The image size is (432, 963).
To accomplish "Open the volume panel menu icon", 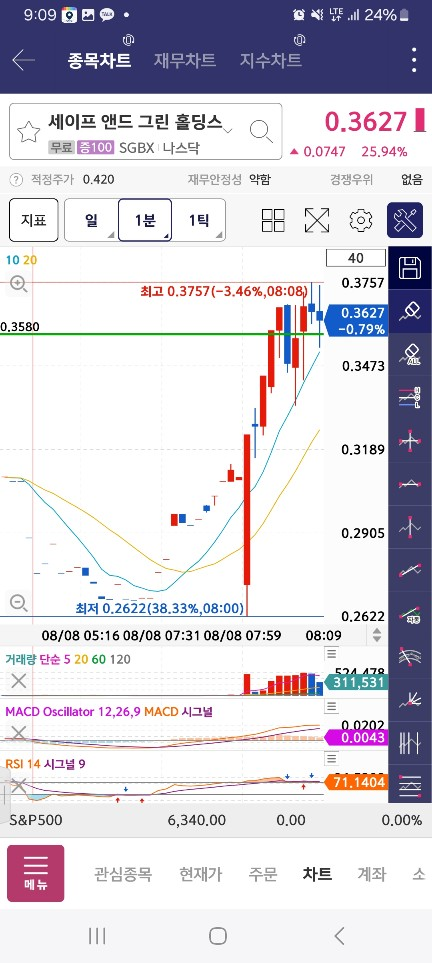I will click(x=332, y=653).
